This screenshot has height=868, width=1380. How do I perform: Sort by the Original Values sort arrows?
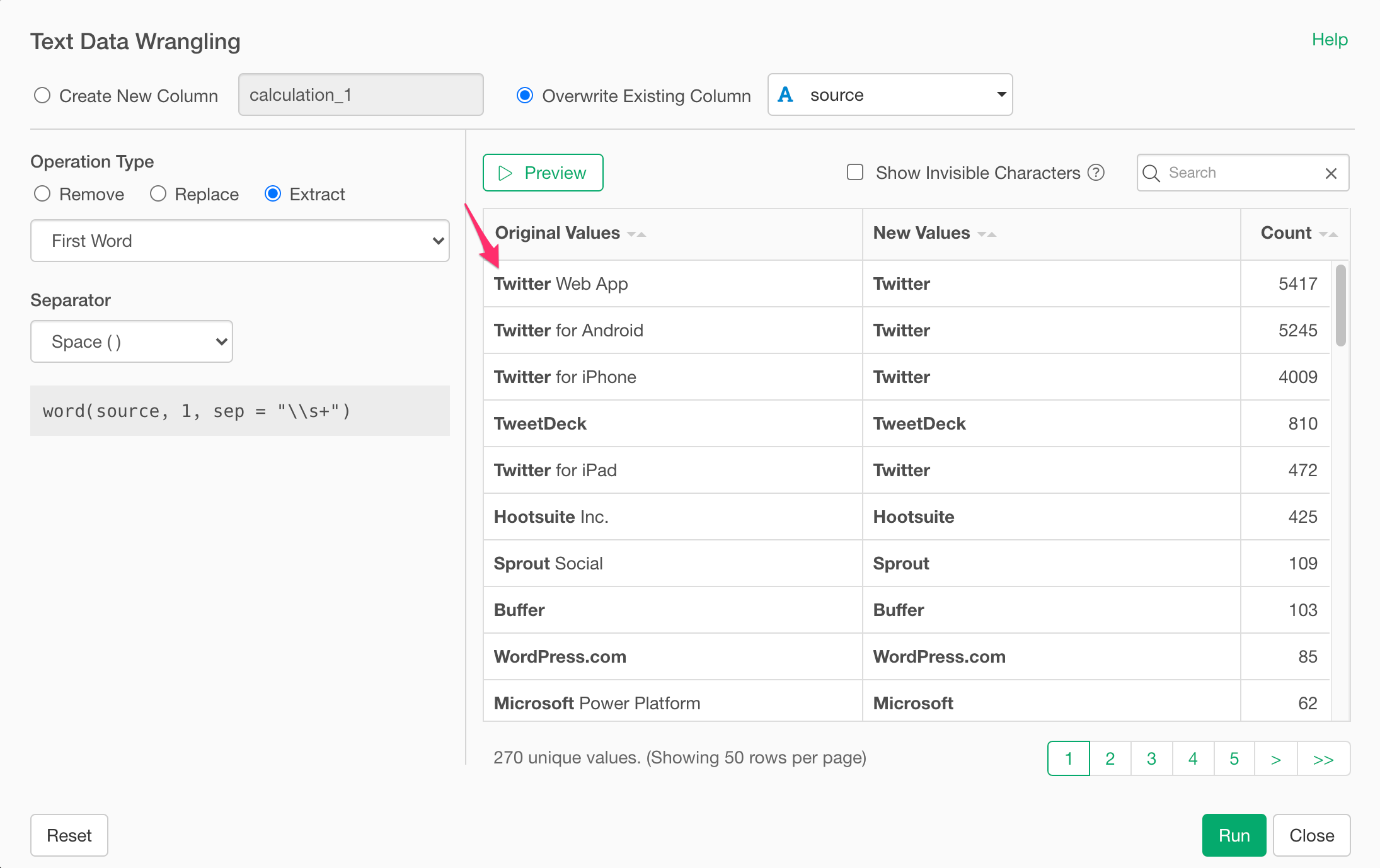click(636, 234)
